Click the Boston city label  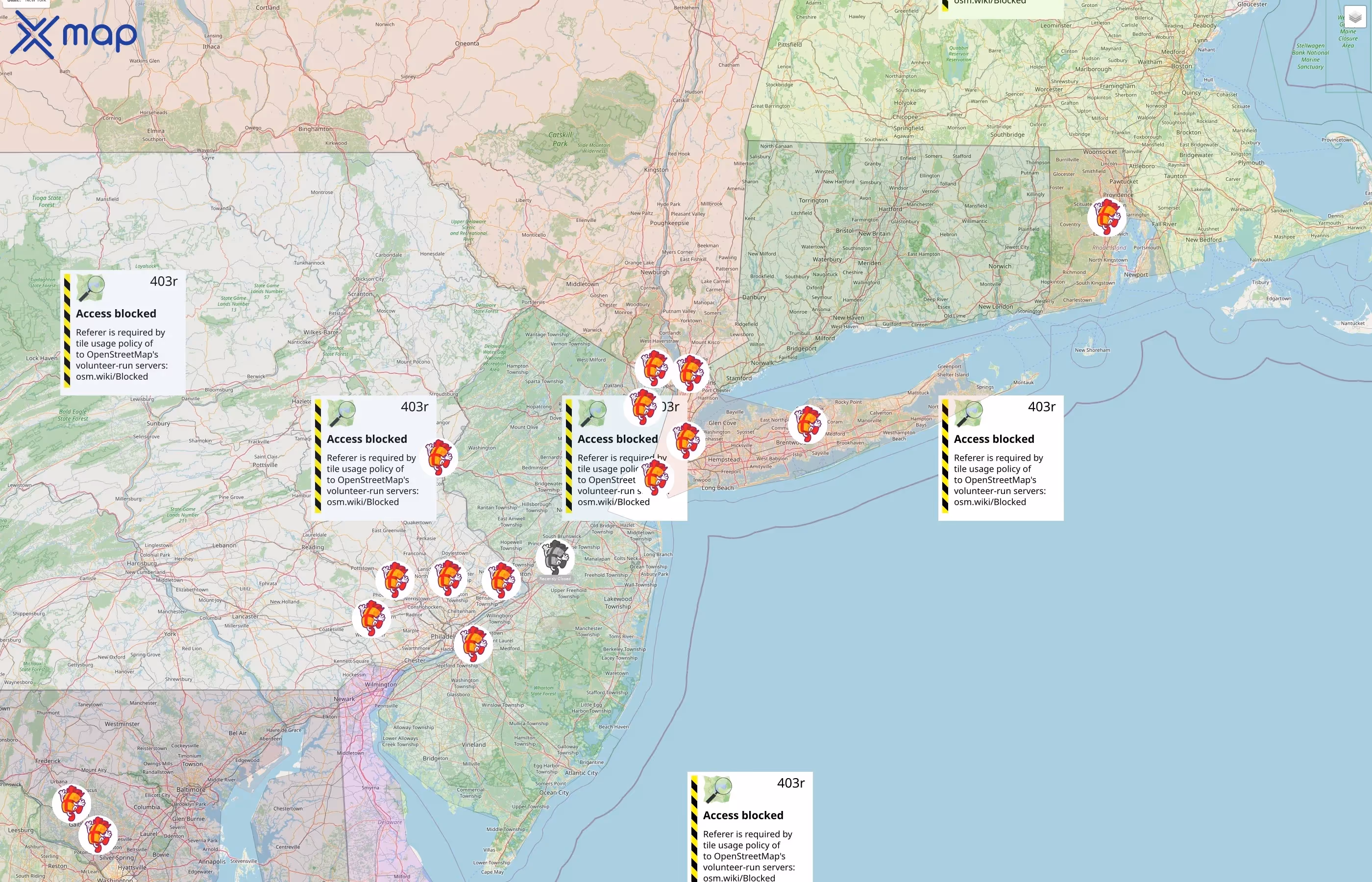click(x=1181, y=66)
